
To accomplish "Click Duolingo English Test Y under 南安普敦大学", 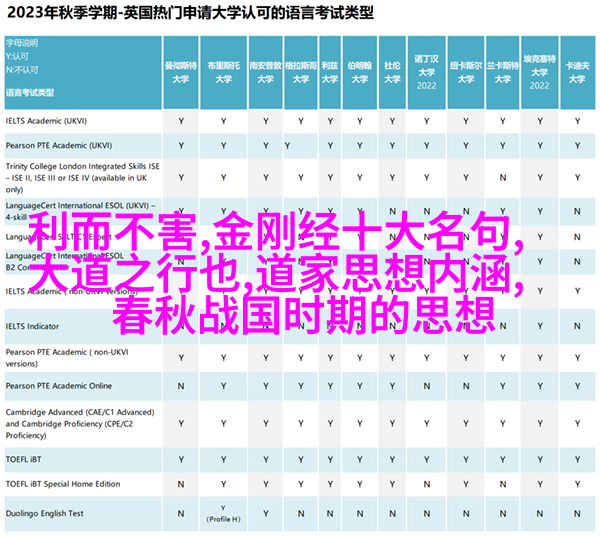I will coord(266,514).
